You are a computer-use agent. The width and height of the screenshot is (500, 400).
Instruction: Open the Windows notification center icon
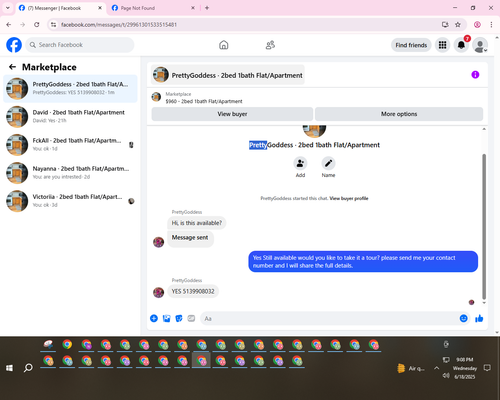487,368
